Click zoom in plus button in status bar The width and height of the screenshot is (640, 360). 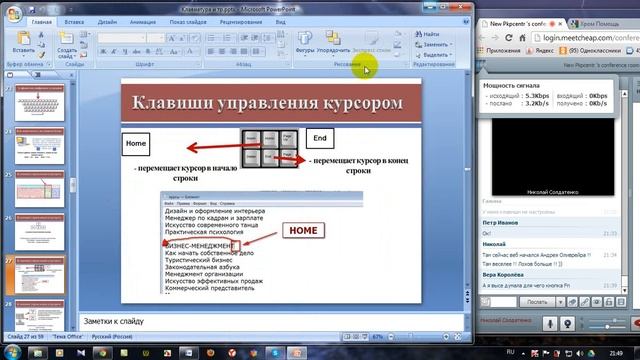446,337
